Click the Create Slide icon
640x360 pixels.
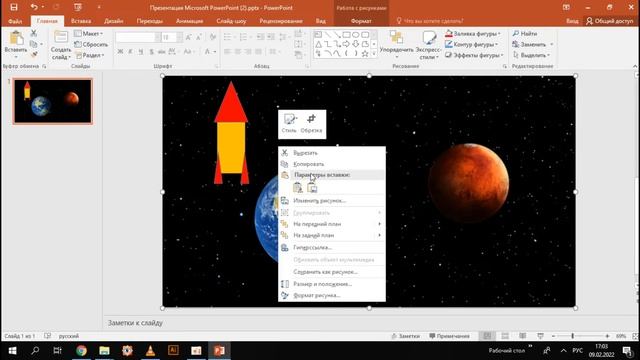(61, 38)
